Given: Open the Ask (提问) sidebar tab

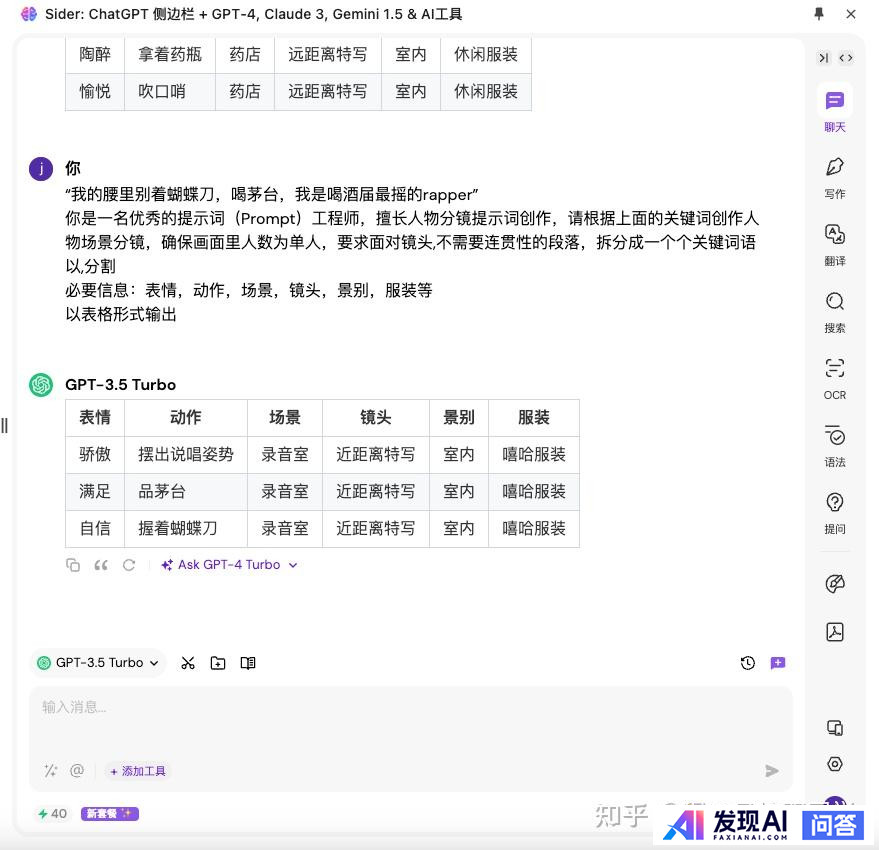Looking at the screenshot, I should (x=834, y=512).
